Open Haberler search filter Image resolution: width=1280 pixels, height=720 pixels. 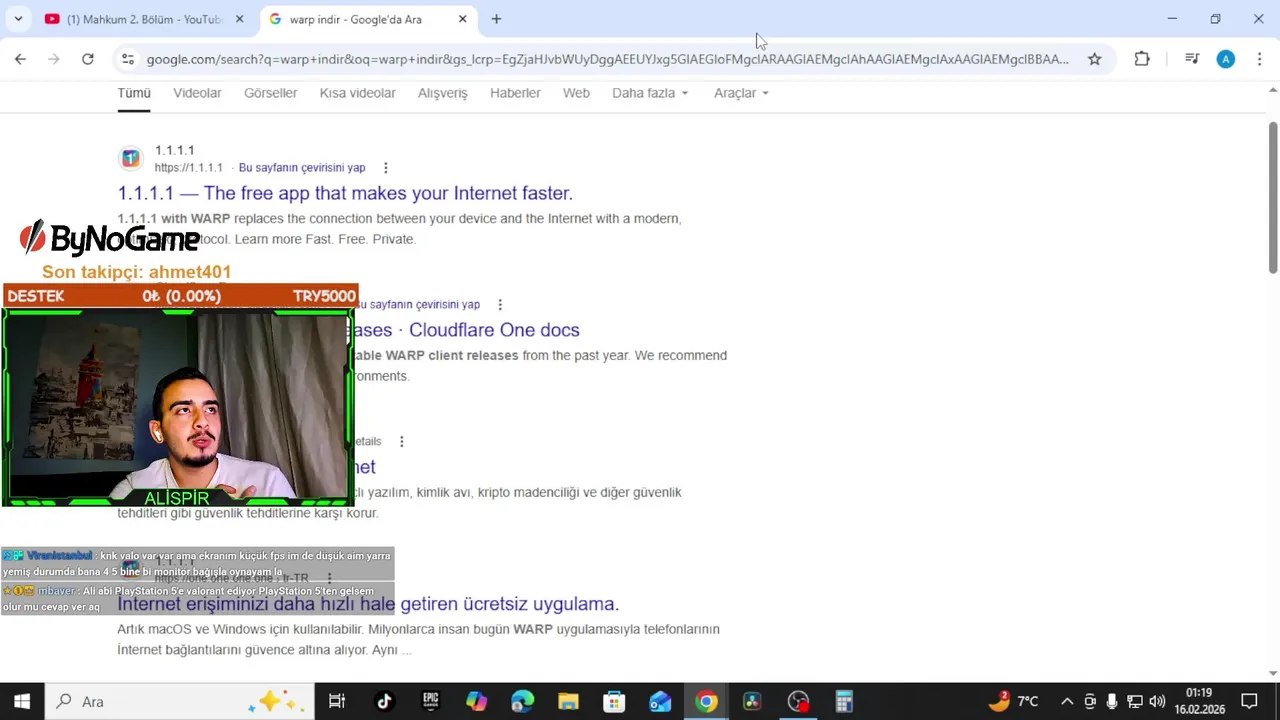(x=515, y=93)
